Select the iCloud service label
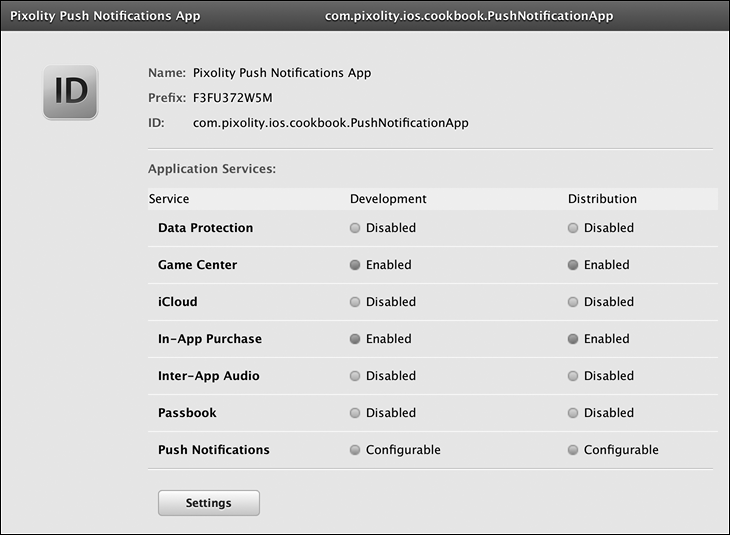730x535 pixels. (x=178, y=302)
